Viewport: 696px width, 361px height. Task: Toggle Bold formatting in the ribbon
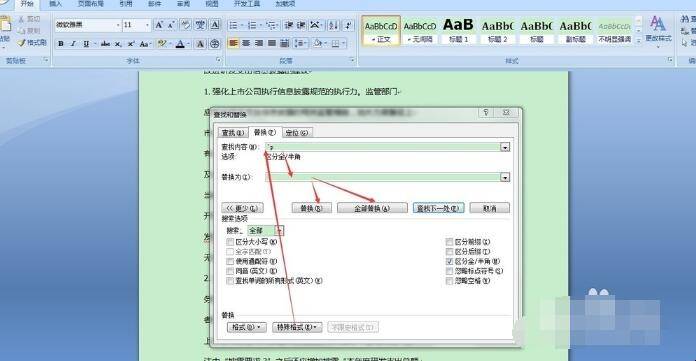(x=61, y=44)
